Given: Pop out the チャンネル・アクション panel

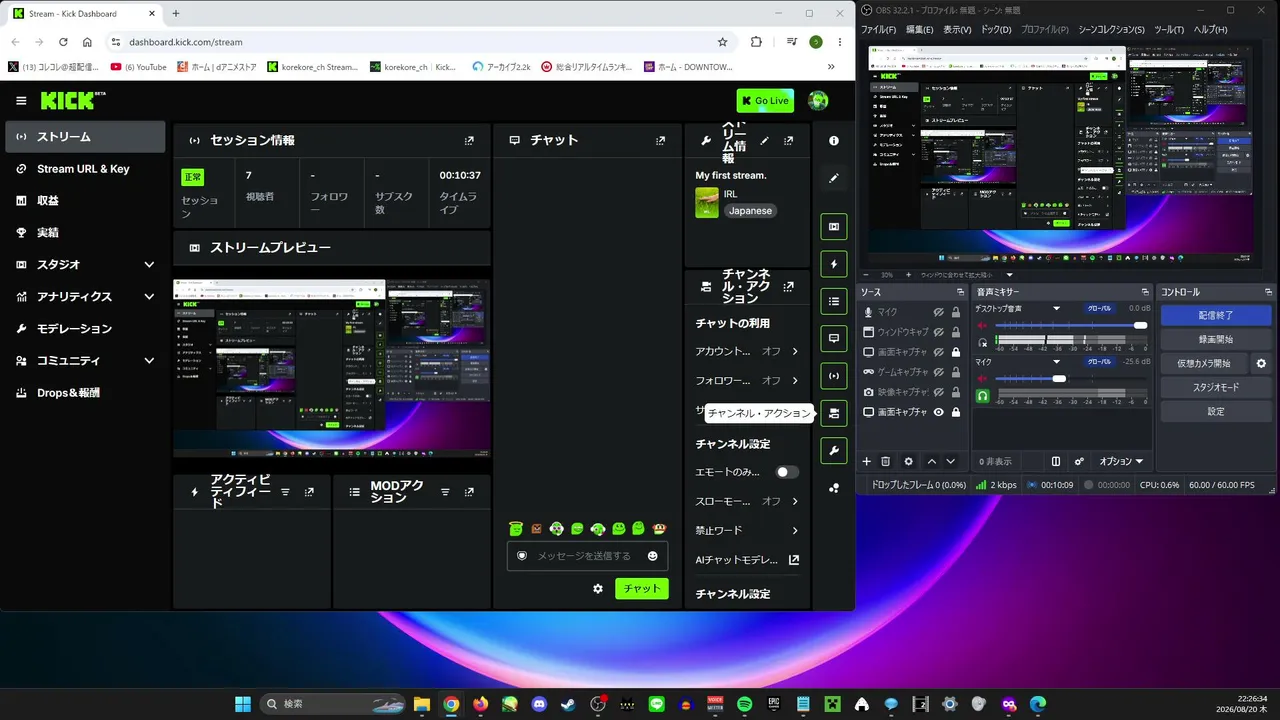Looking at the screenshot, I should tap(789, 286).
